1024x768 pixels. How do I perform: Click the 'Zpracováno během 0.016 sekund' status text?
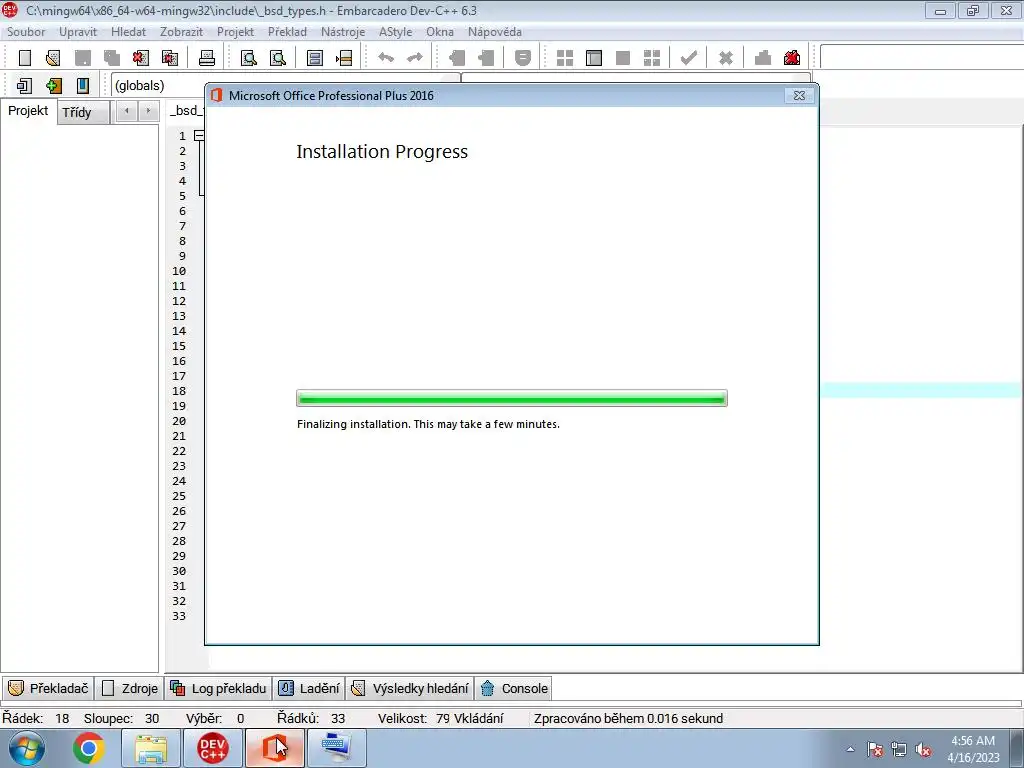(x=628, y=718)
